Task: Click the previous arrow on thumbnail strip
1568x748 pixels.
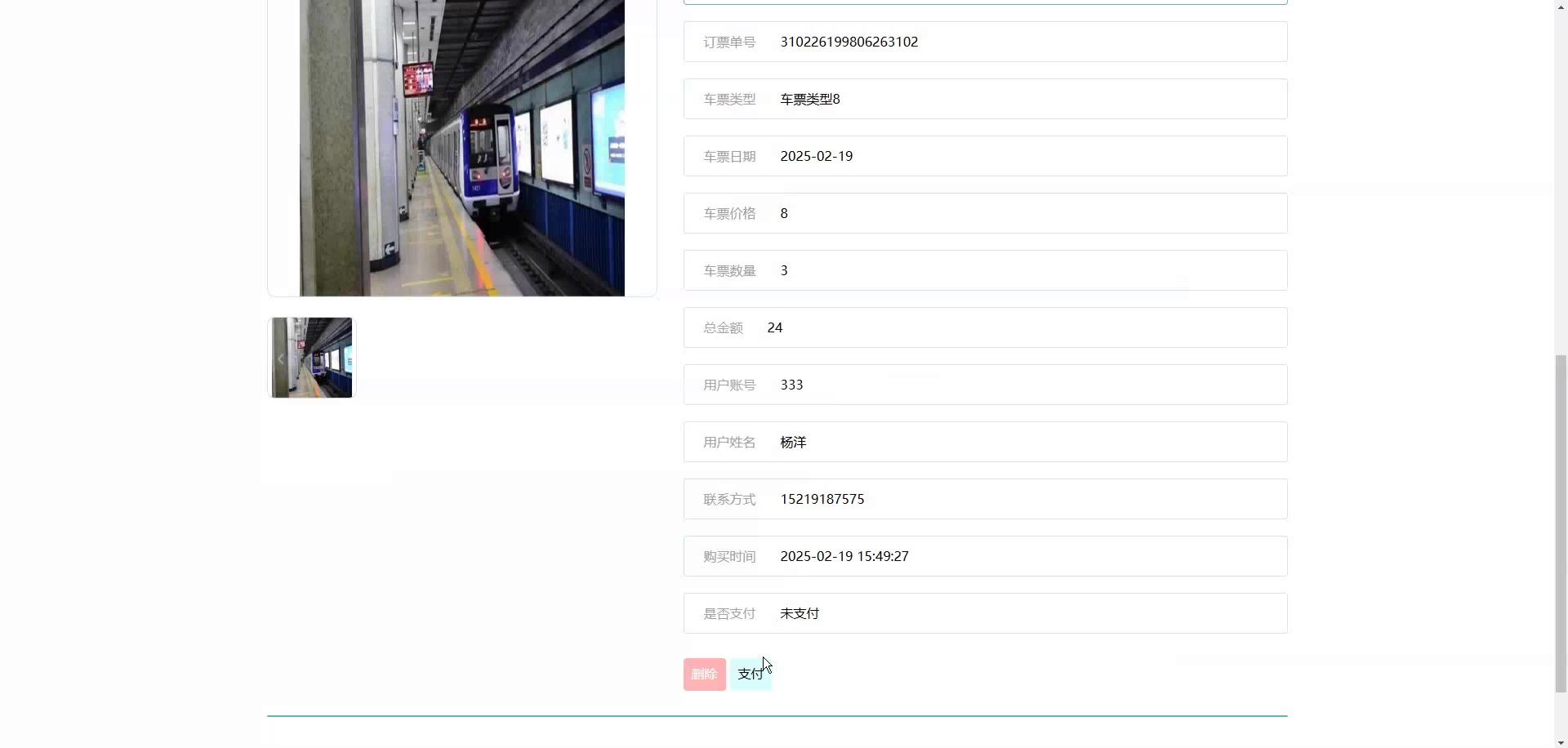Action: click(x=280, y=358)
